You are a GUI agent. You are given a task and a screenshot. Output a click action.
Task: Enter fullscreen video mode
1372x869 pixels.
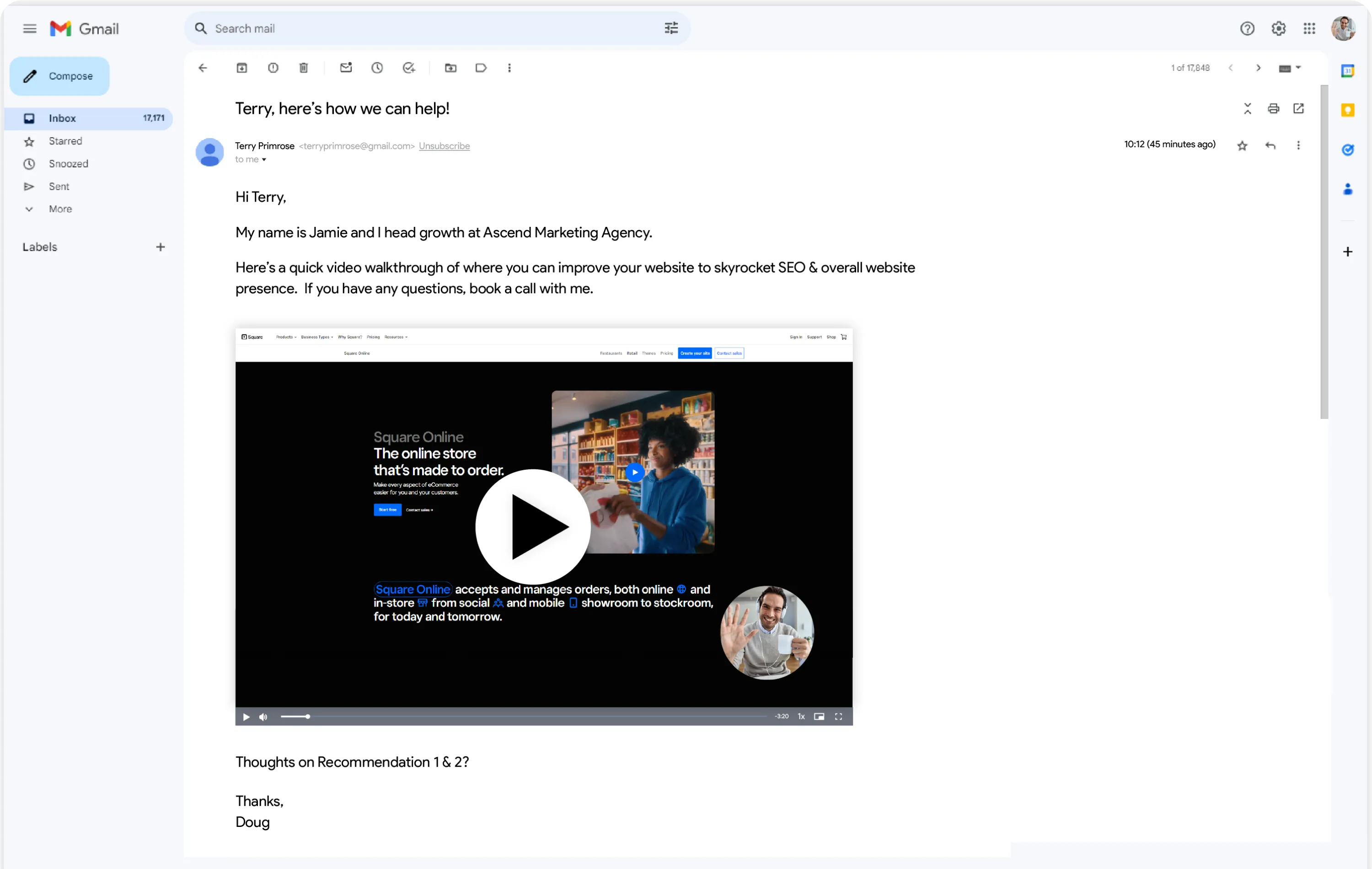[x=838, y=716]
